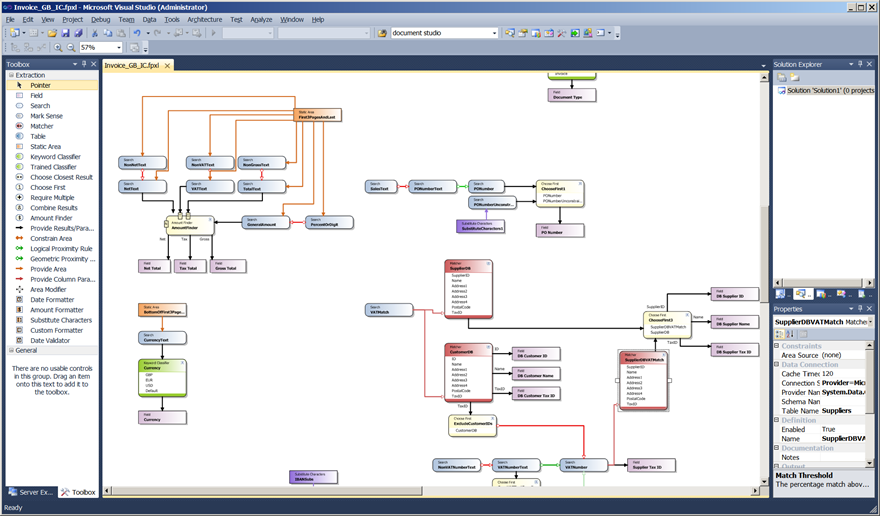This screenshot has width=880, height=516.
Task: Click the Undo arrow icon
Action: (137, 33)
